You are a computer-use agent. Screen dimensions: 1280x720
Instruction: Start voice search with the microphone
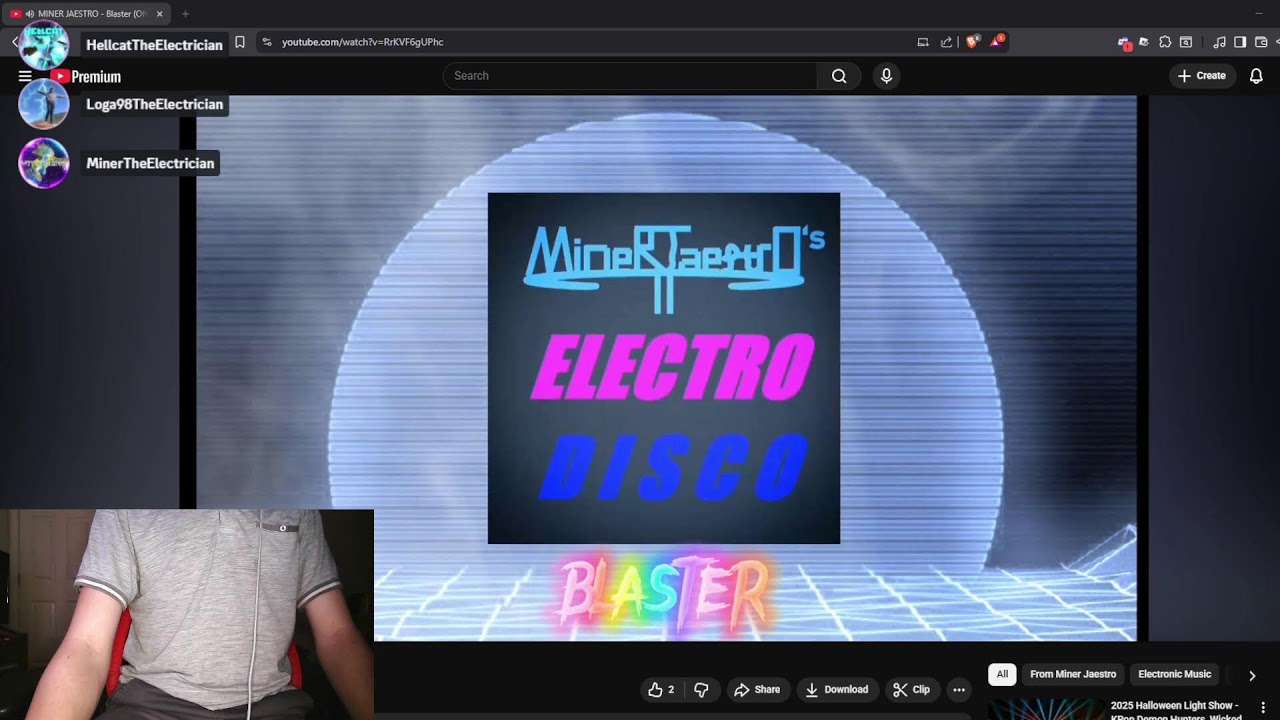coord(886,76)
